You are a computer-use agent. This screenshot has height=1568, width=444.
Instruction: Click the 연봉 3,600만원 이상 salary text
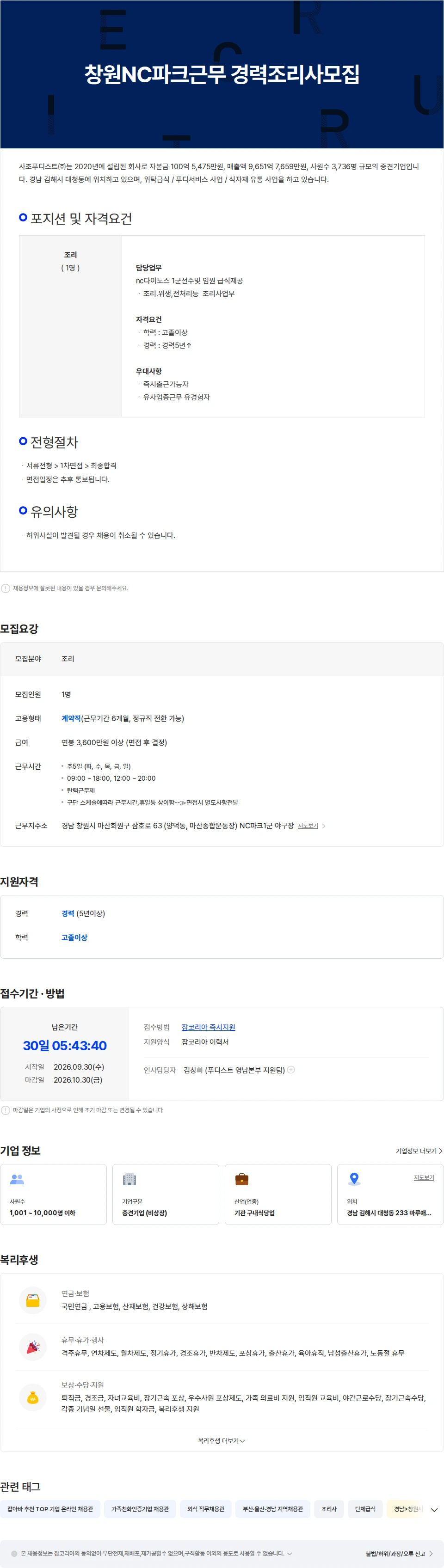coord(114,742)
